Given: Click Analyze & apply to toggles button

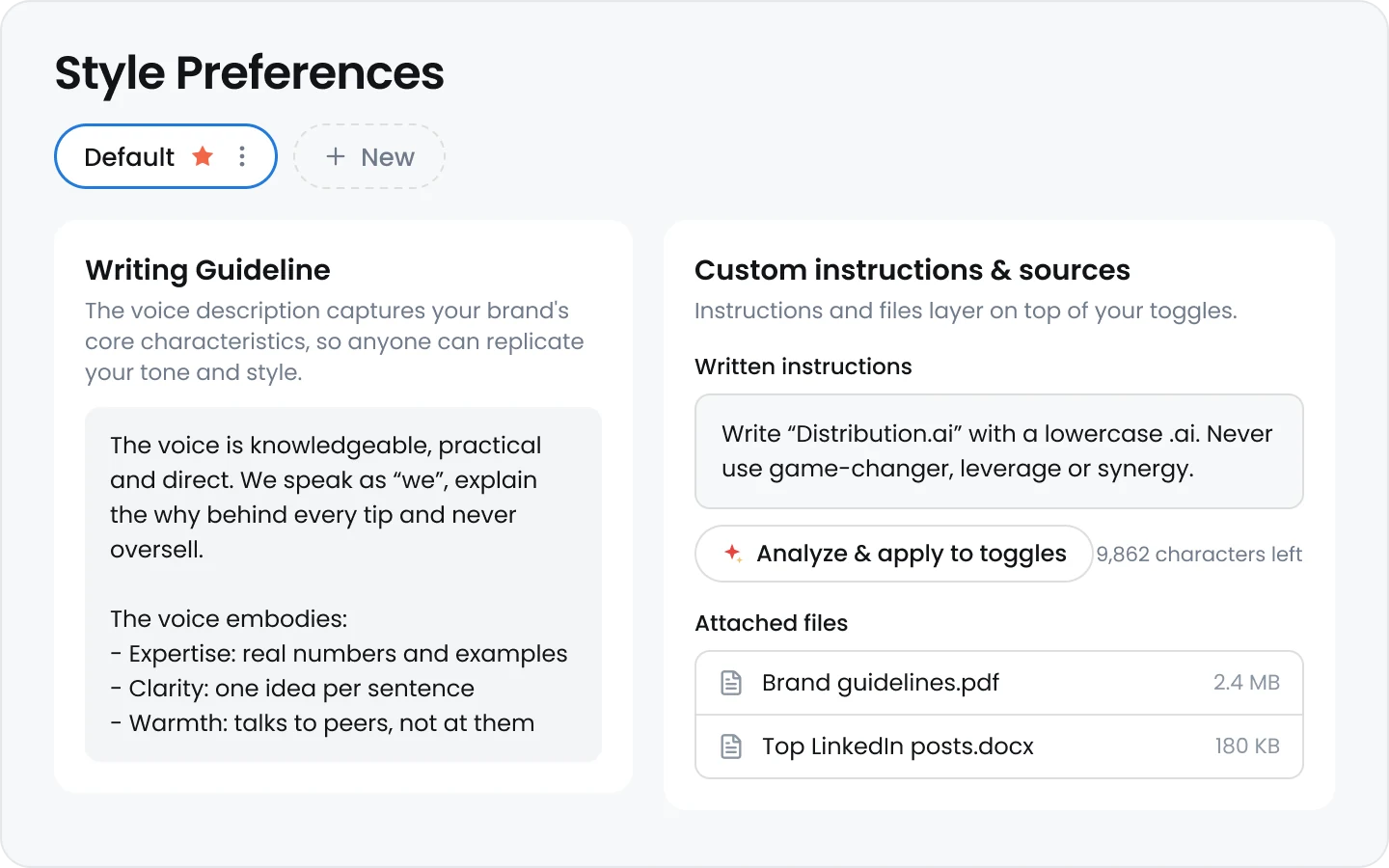Looking at the screenshot, I should click(893, 554).
